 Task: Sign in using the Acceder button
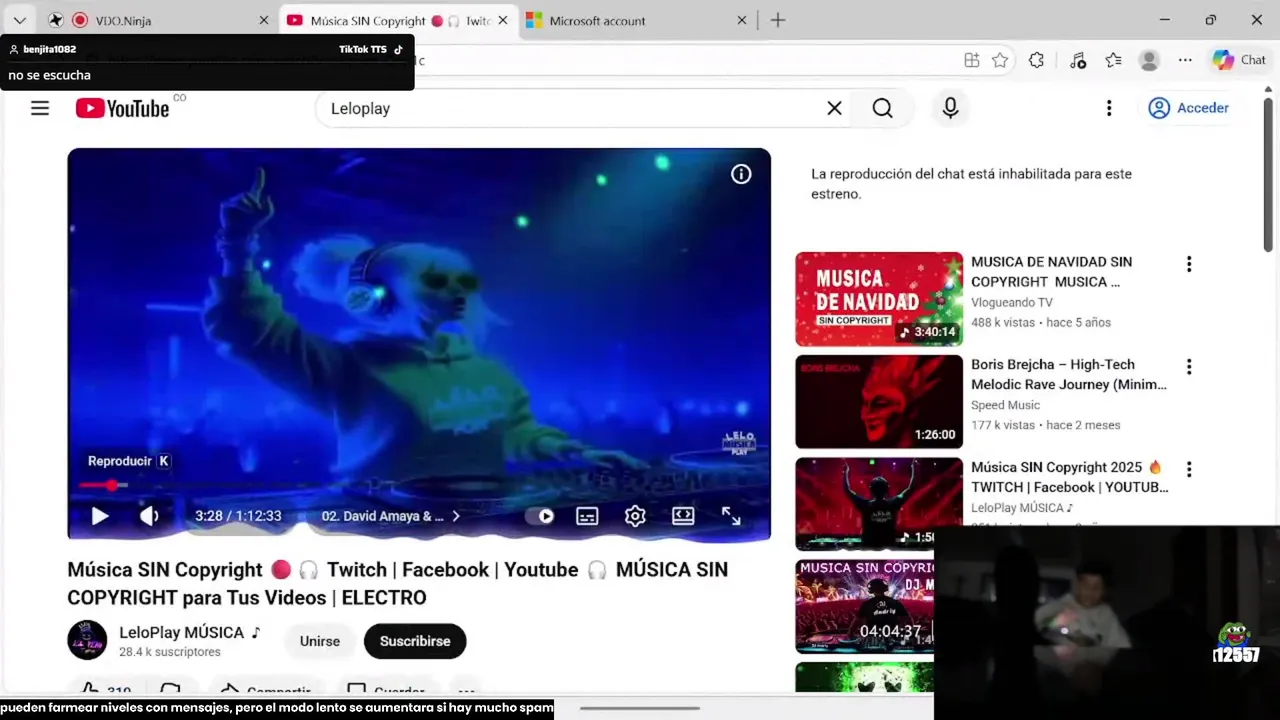click(1188, 108)
